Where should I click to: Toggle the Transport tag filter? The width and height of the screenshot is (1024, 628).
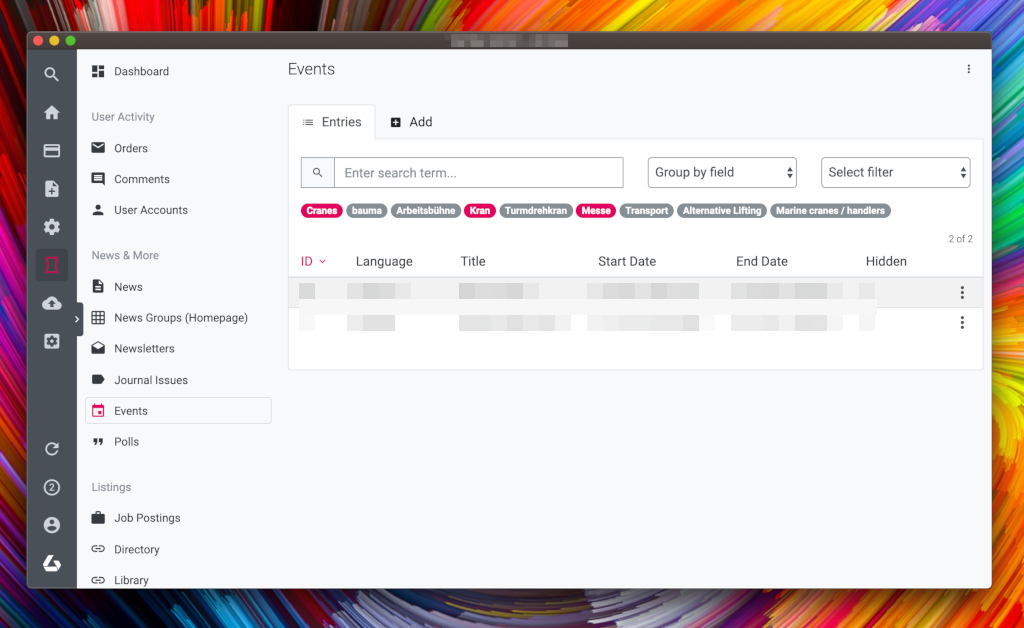tap(647, 211)
